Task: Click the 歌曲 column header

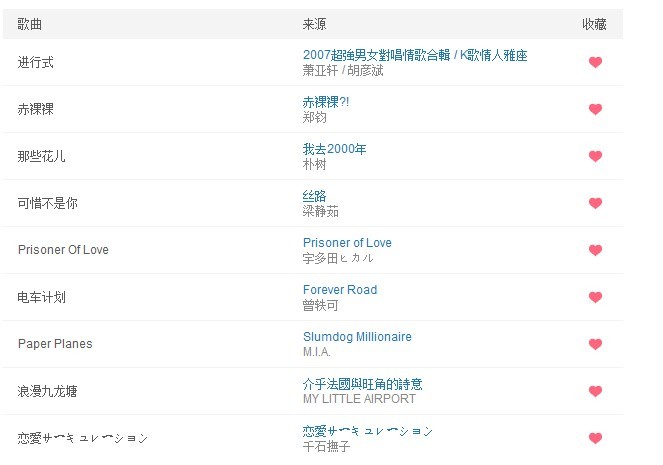Action: pos(30,24)
